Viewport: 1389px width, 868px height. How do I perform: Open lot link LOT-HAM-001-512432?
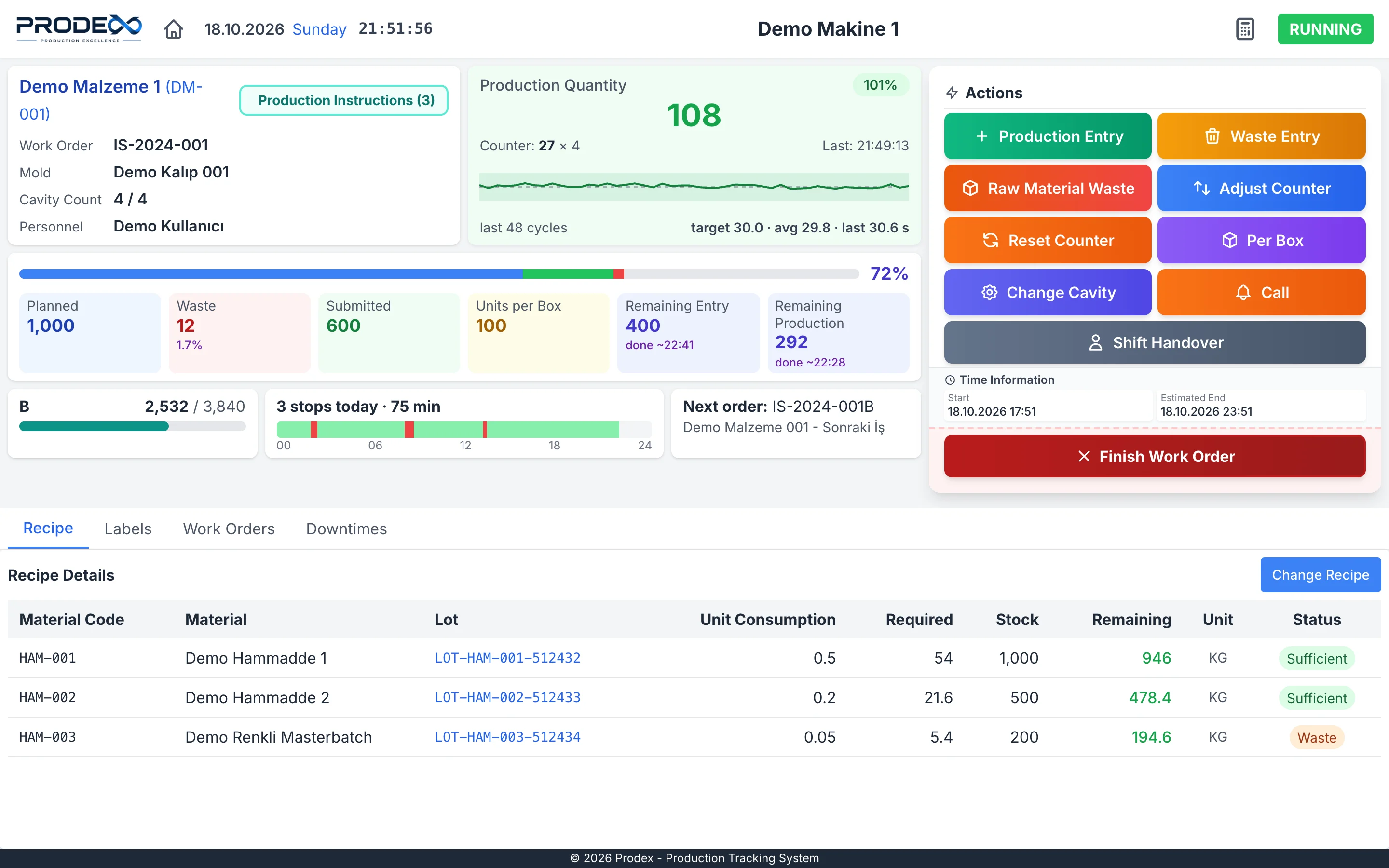tap(507, 658)
